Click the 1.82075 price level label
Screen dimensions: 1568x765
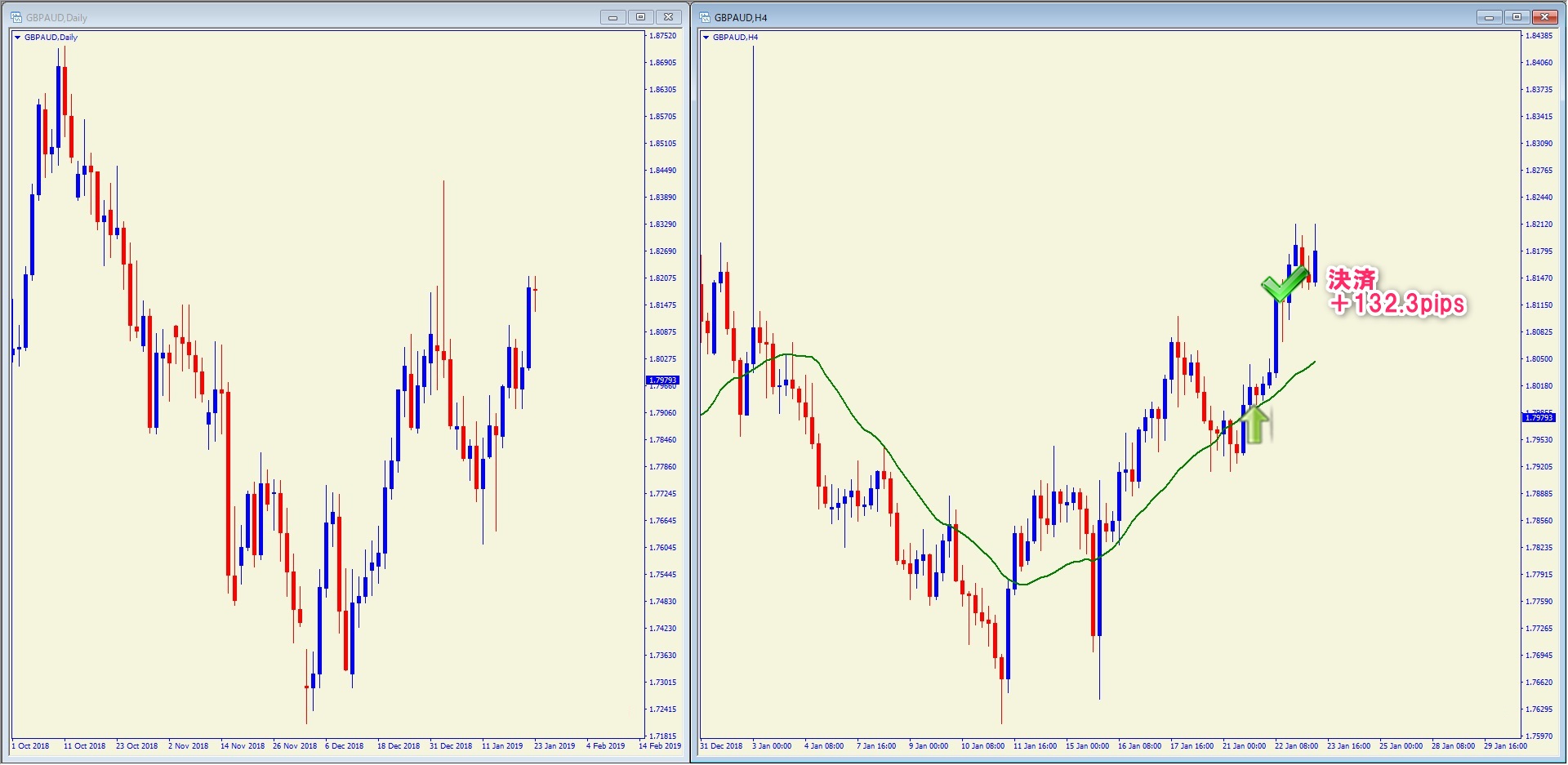(663, 278)
